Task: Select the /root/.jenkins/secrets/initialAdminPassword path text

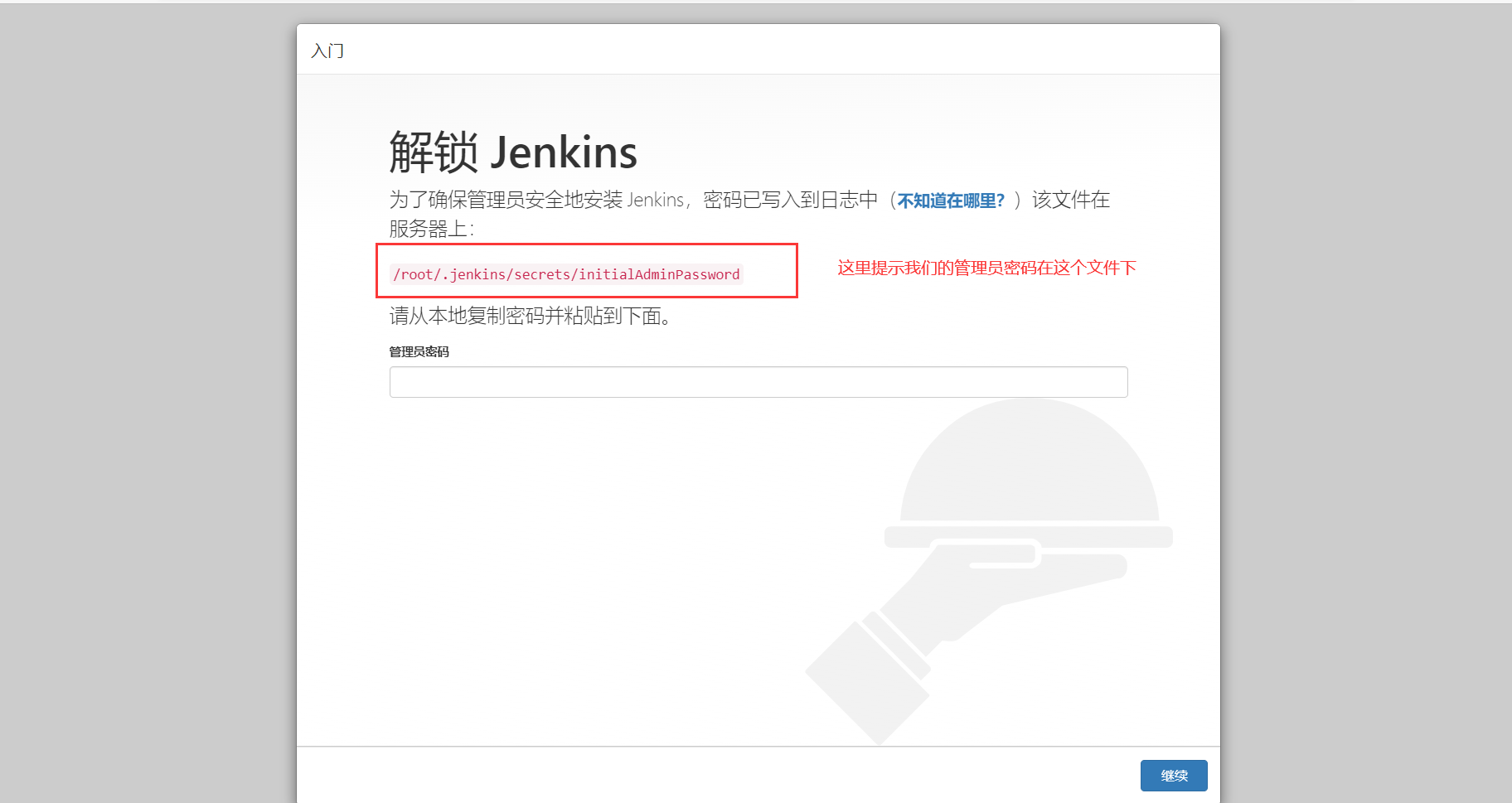Action: pyautogui.click(x=566, y=274)
